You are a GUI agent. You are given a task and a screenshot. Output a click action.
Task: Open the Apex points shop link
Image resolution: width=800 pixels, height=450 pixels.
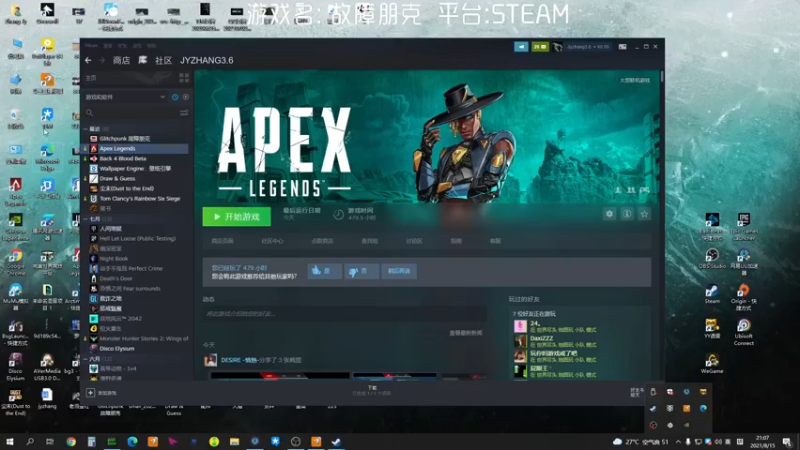[322, 241]
